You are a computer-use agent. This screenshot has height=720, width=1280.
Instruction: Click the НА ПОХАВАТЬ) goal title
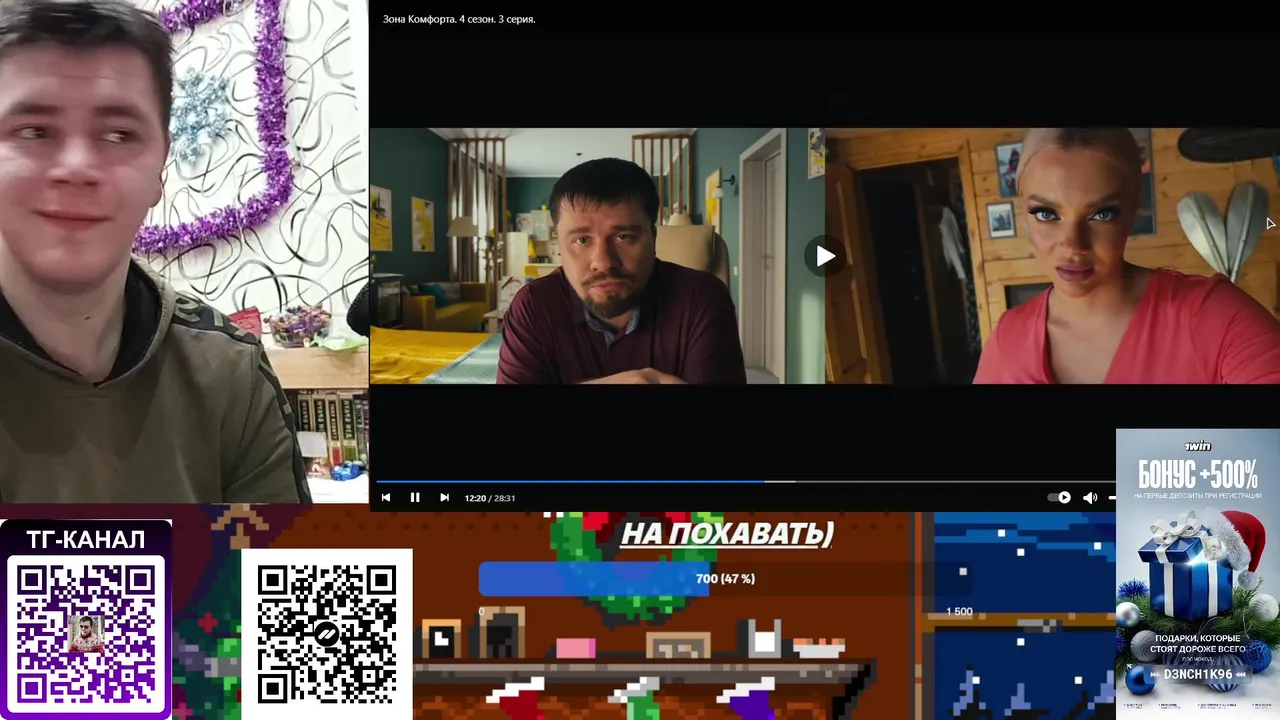point(727,534)
